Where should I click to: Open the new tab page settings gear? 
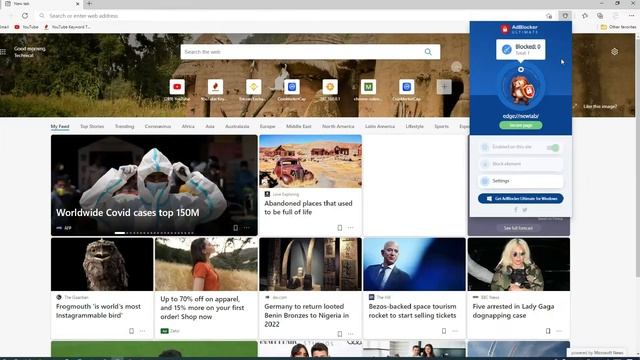(x=615, y=52)
